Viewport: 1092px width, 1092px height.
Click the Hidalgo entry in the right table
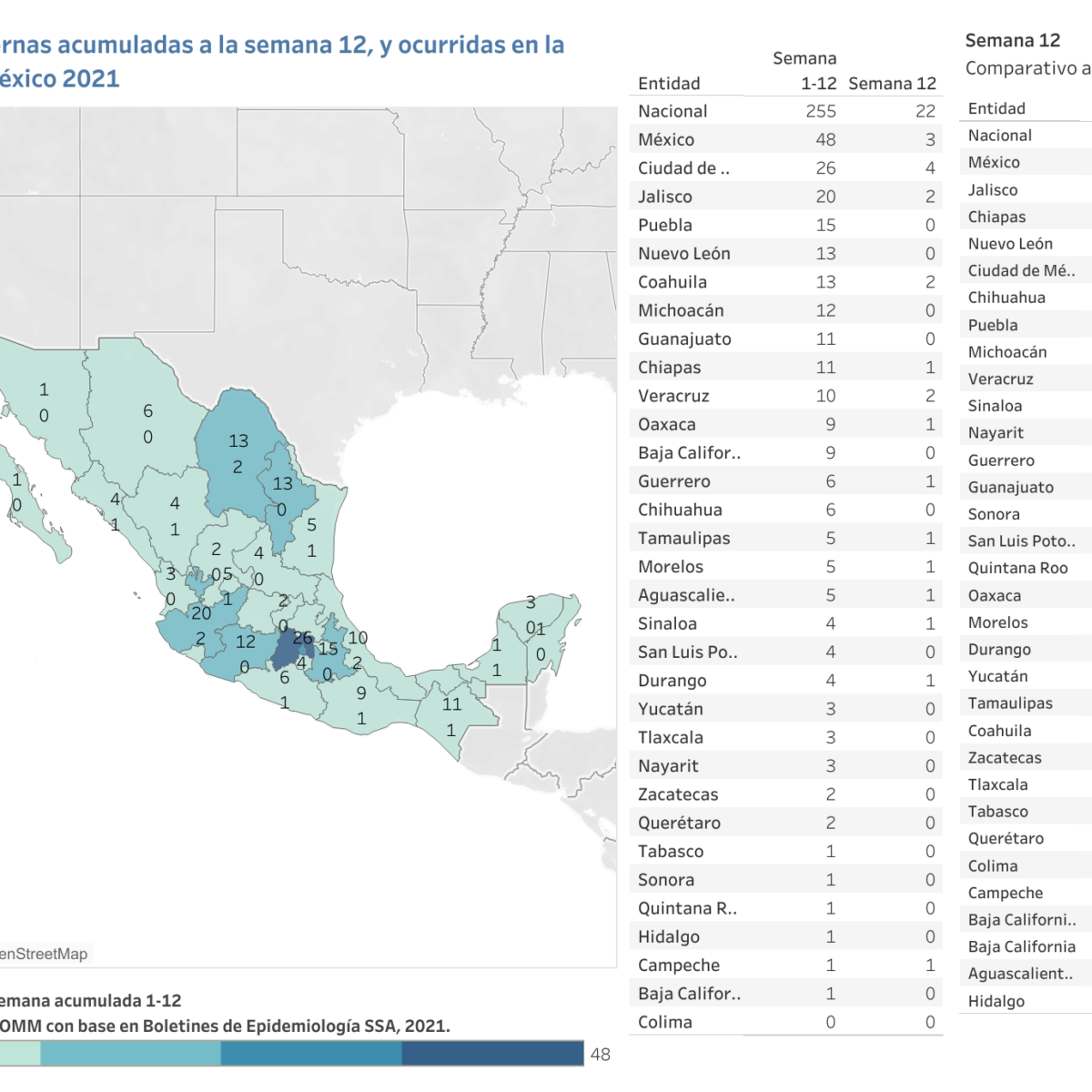pos(996,1001)
